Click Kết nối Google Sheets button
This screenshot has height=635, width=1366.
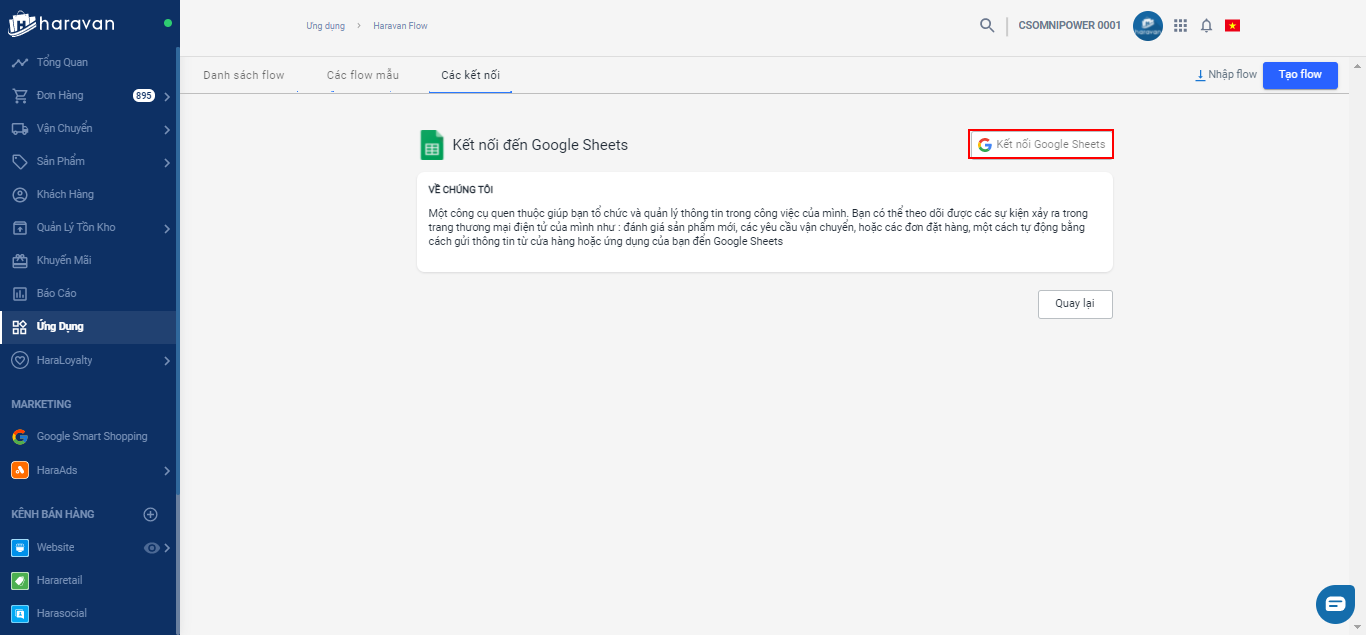click(x=1041, y=144)
